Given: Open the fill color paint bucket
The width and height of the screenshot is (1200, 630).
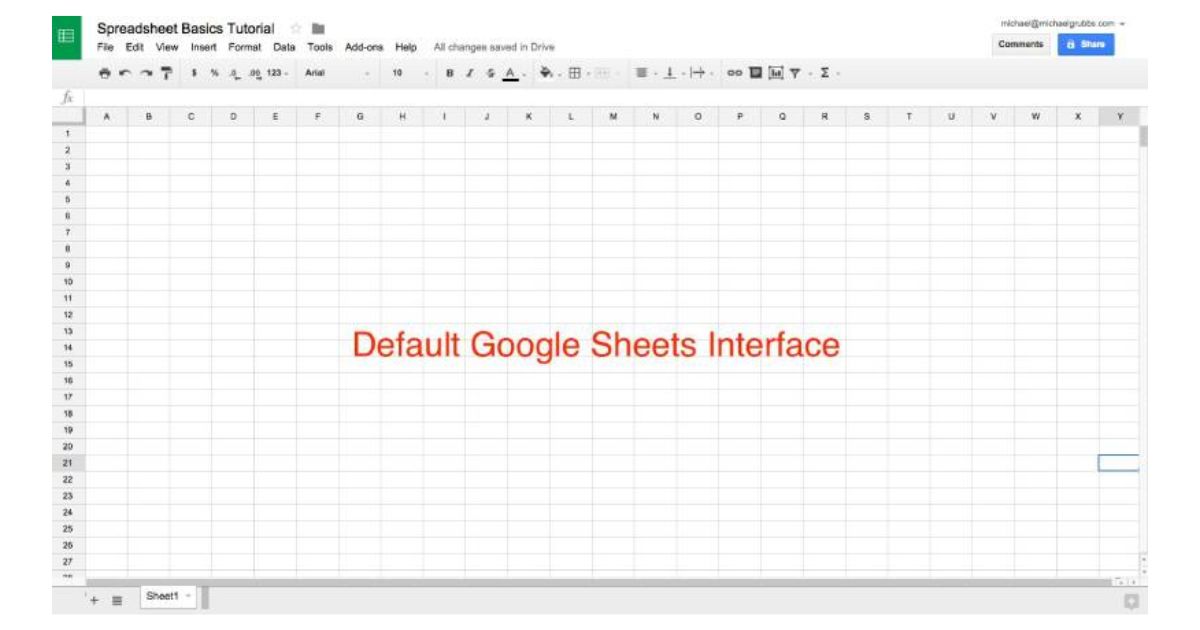Looking at the screenshot, I should point(546,73).
